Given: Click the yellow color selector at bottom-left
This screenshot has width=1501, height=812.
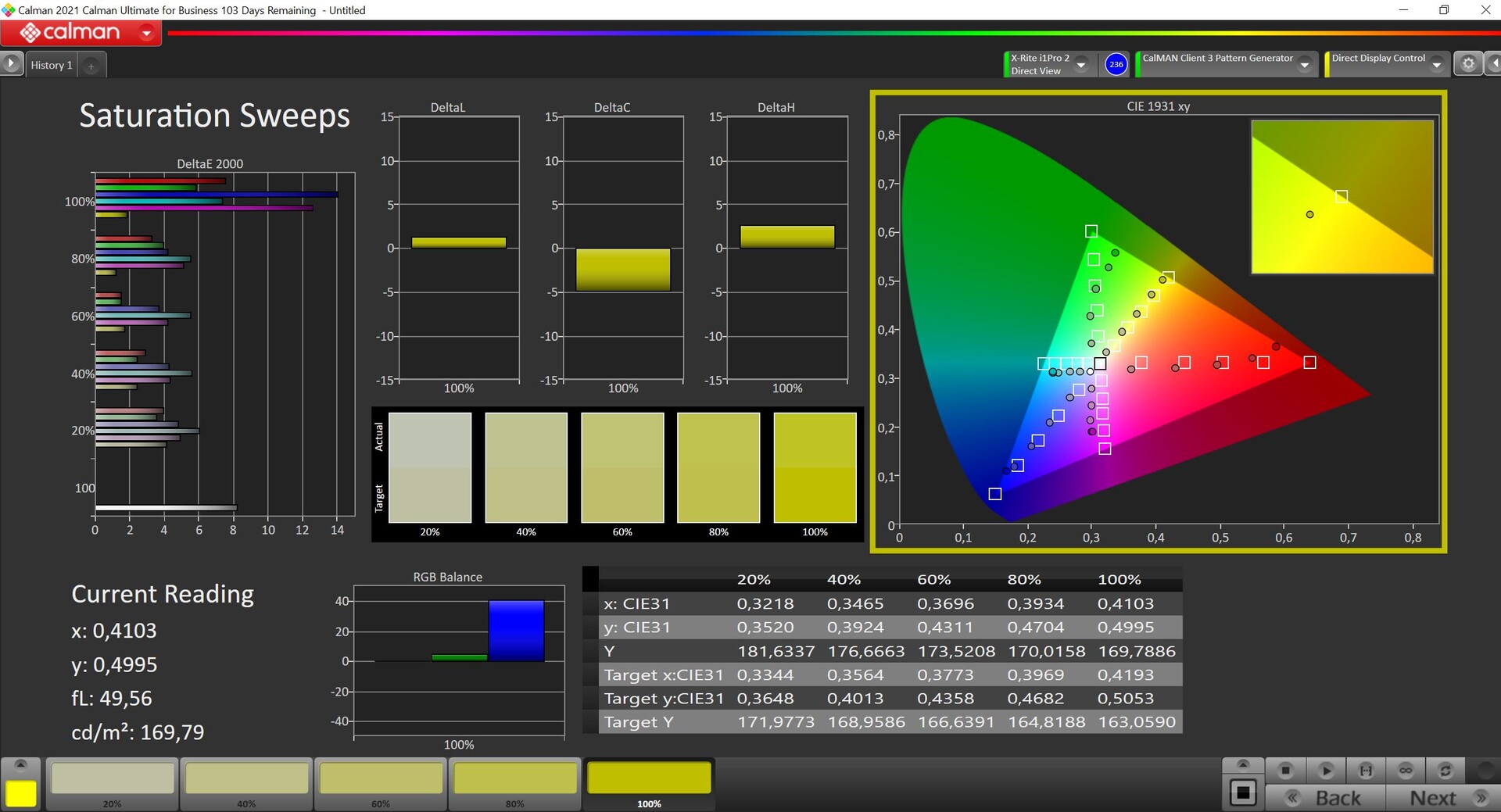Looking at the screenshot, I should [21, 793].
